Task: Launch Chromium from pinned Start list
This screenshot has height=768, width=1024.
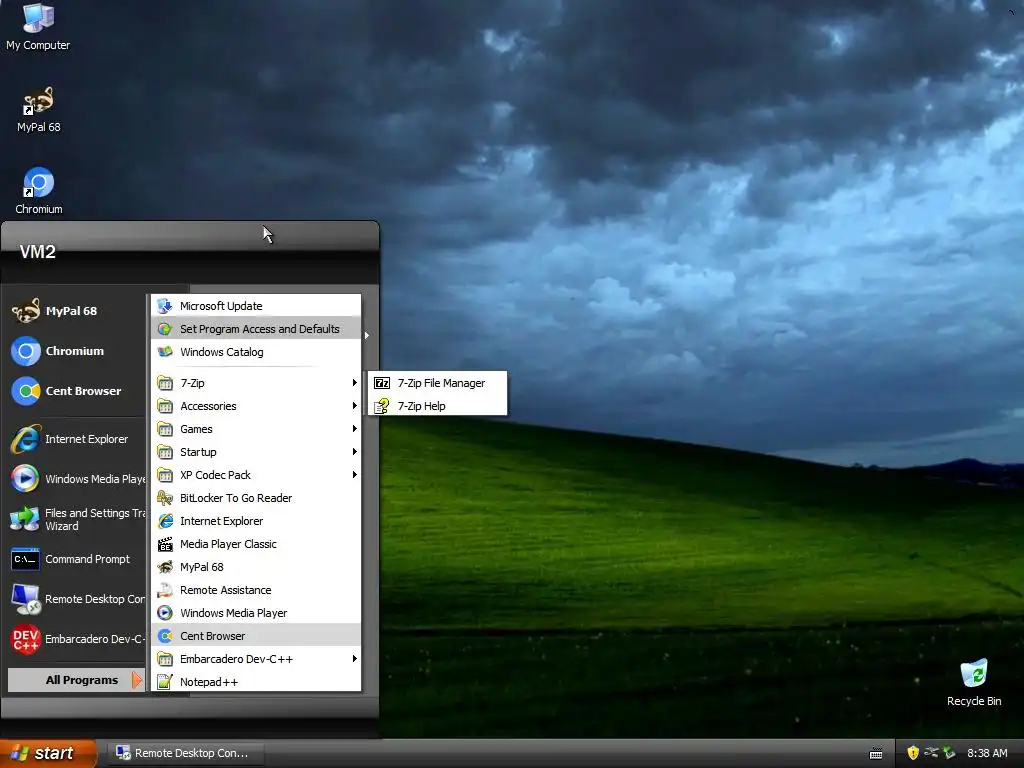Action: click(x=76, y=351)
